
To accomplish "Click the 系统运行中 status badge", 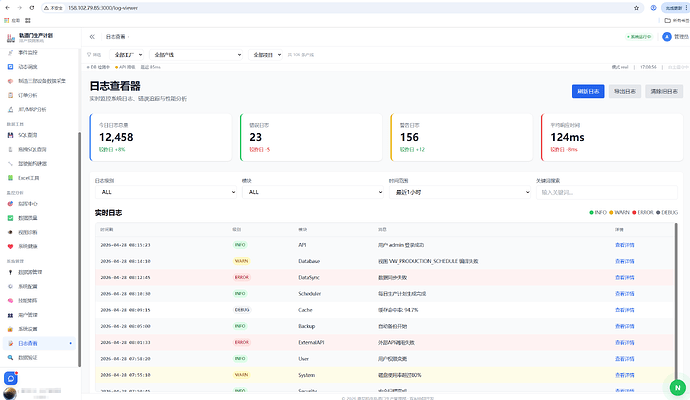I will point(639,37).
